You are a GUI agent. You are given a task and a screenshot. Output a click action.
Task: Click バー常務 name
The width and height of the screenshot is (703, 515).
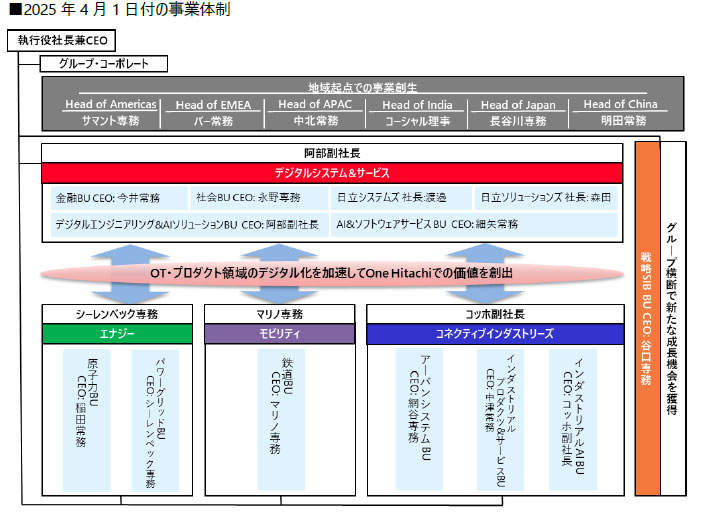click(213, 121)
